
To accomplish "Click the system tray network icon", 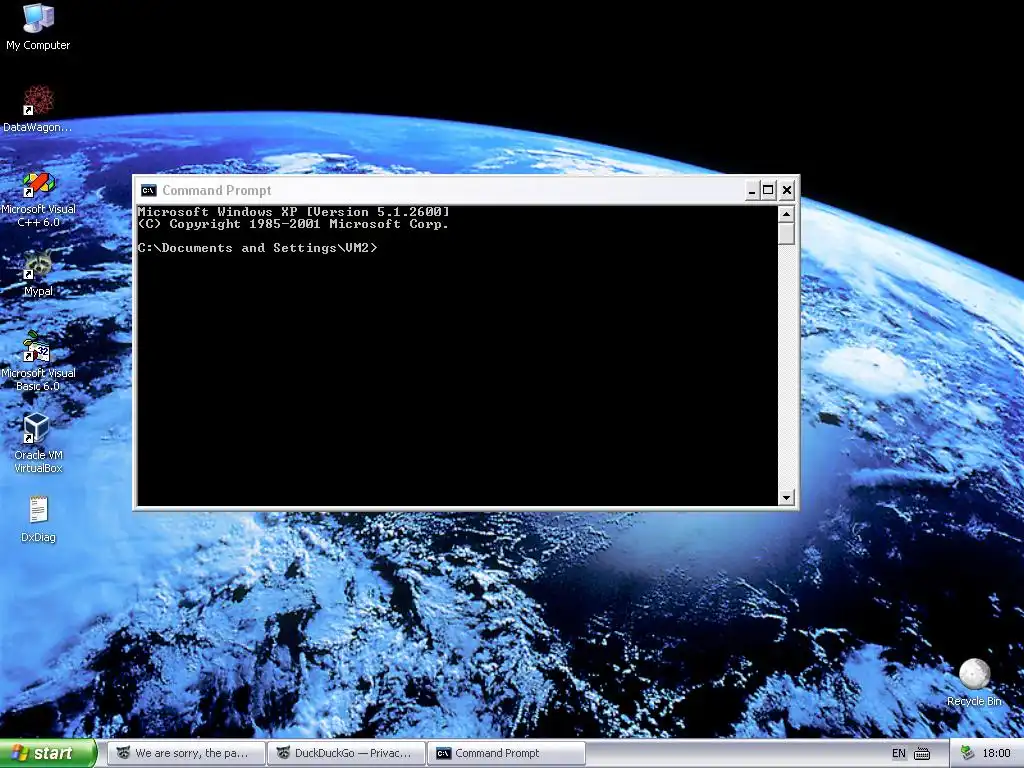I will (x=967, y=753).
